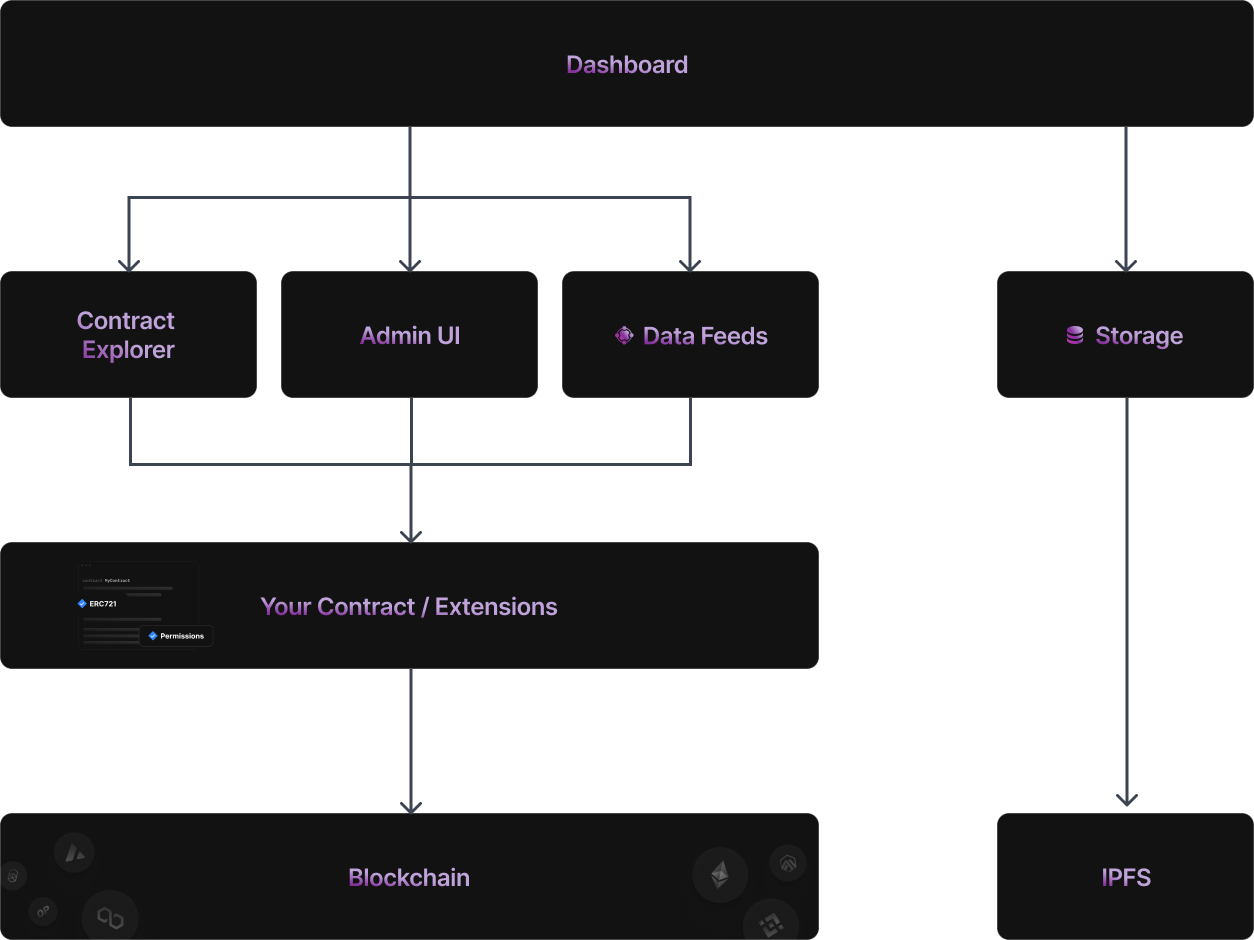Click the Ethereum logo icon
1254x940 pixels.
[x=720, y=876]
